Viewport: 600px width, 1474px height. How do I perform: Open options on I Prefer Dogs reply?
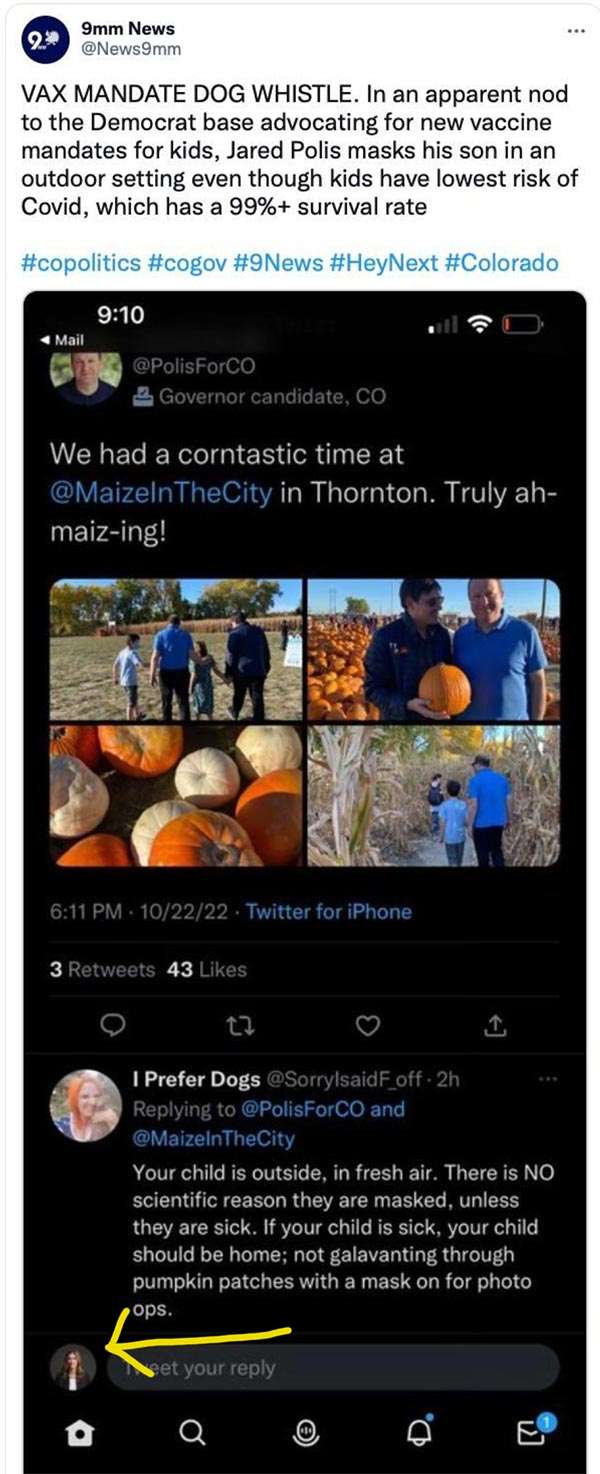click(x=547, y=1080)
